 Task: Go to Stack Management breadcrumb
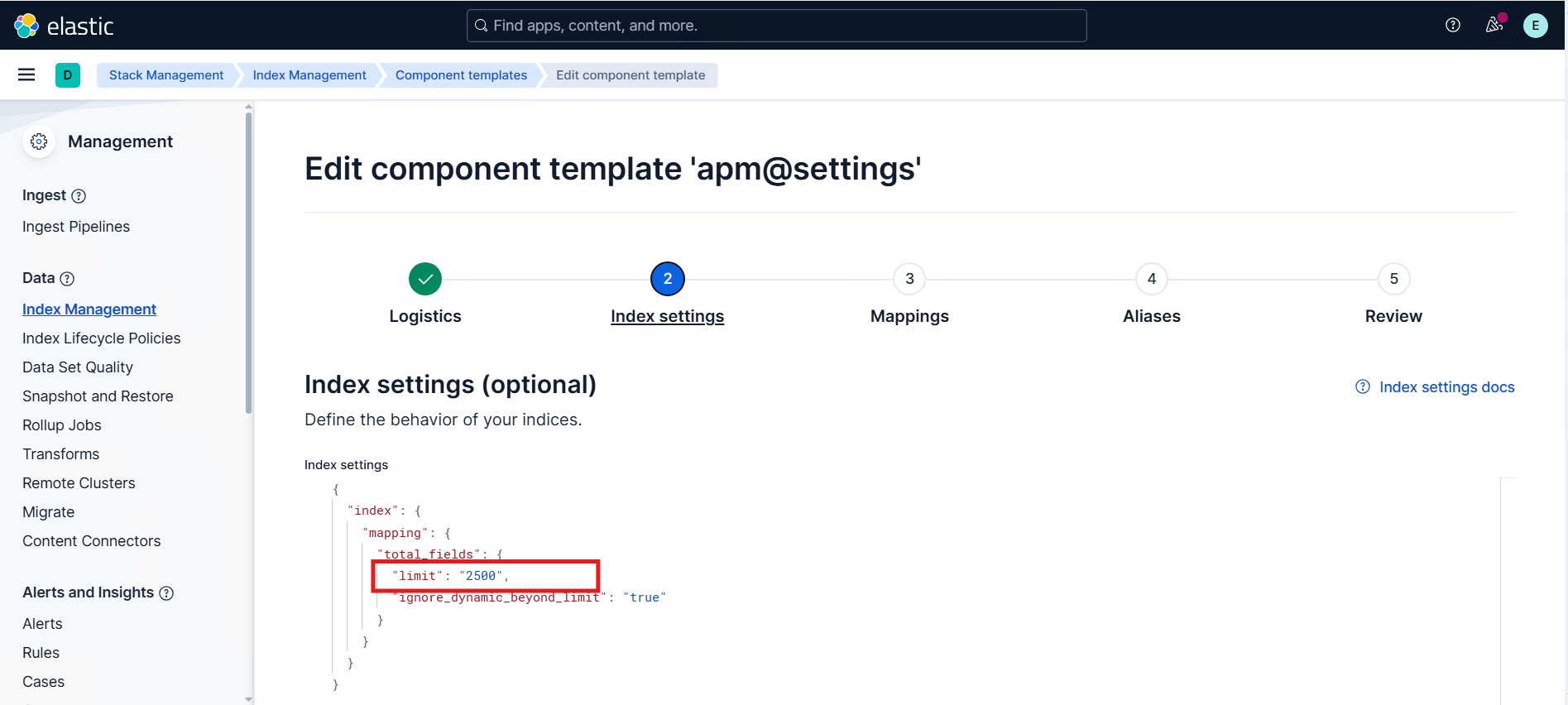point(166,75)
